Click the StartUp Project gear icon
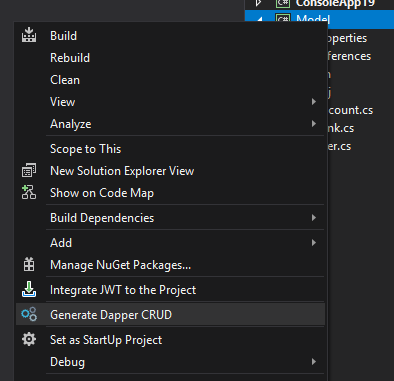The width and height of the screenshot is (394, 381). pos(29,339)
